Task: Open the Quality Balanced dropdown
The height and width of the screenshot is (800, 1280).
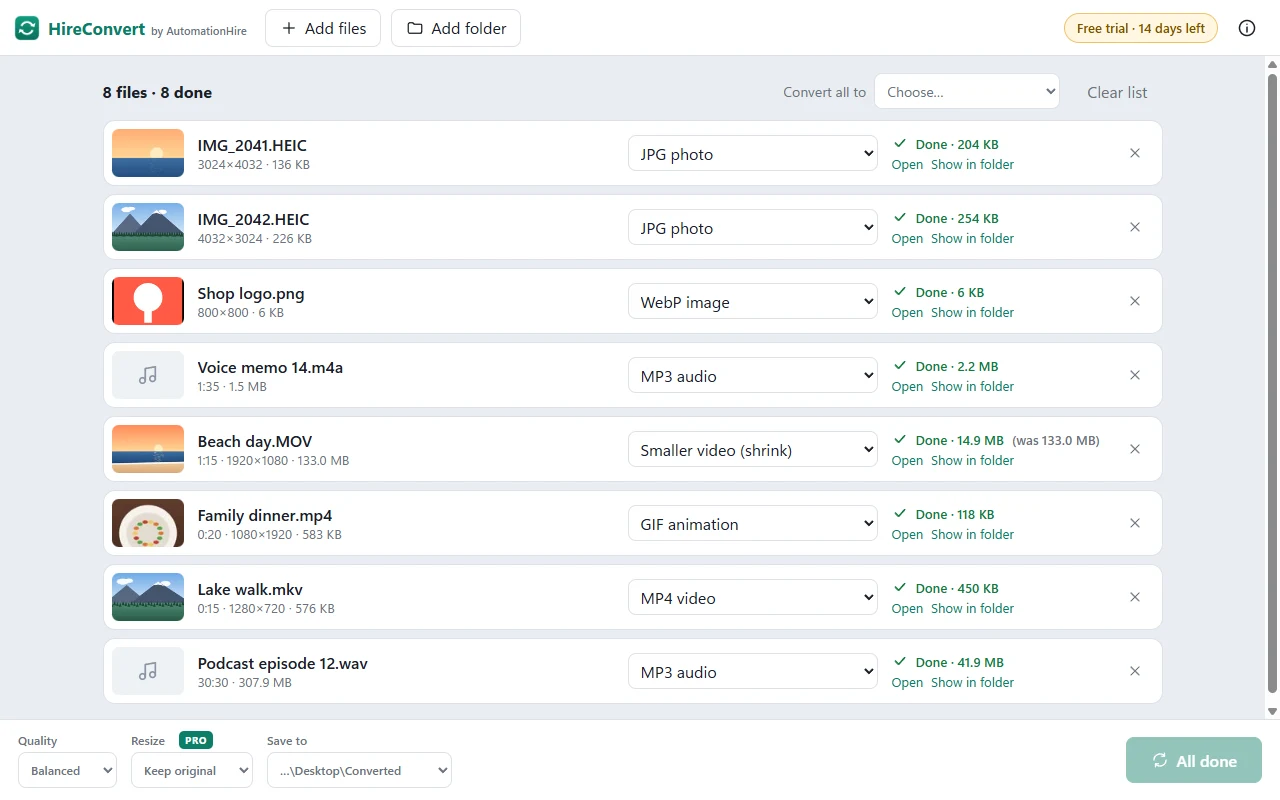Action: coord(67,770)
